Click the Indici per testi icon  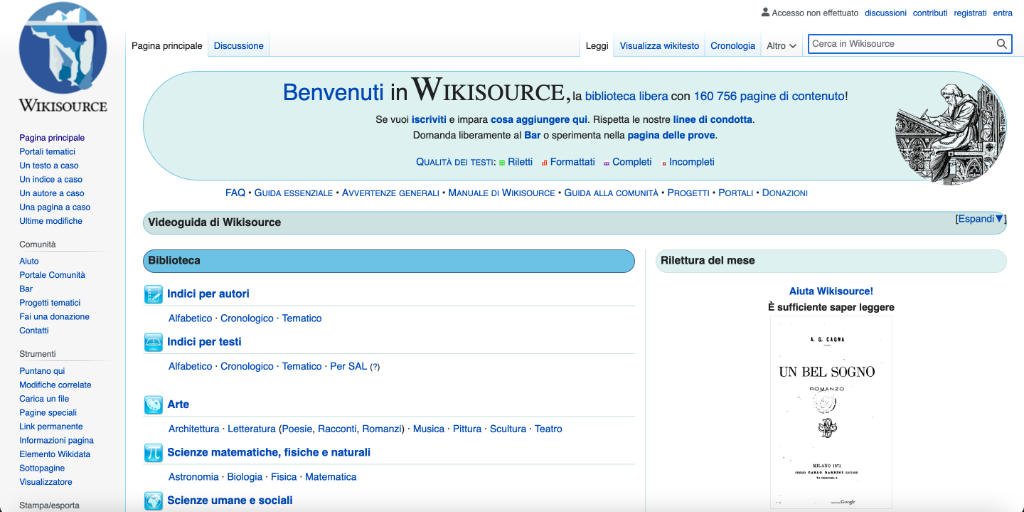153,342
